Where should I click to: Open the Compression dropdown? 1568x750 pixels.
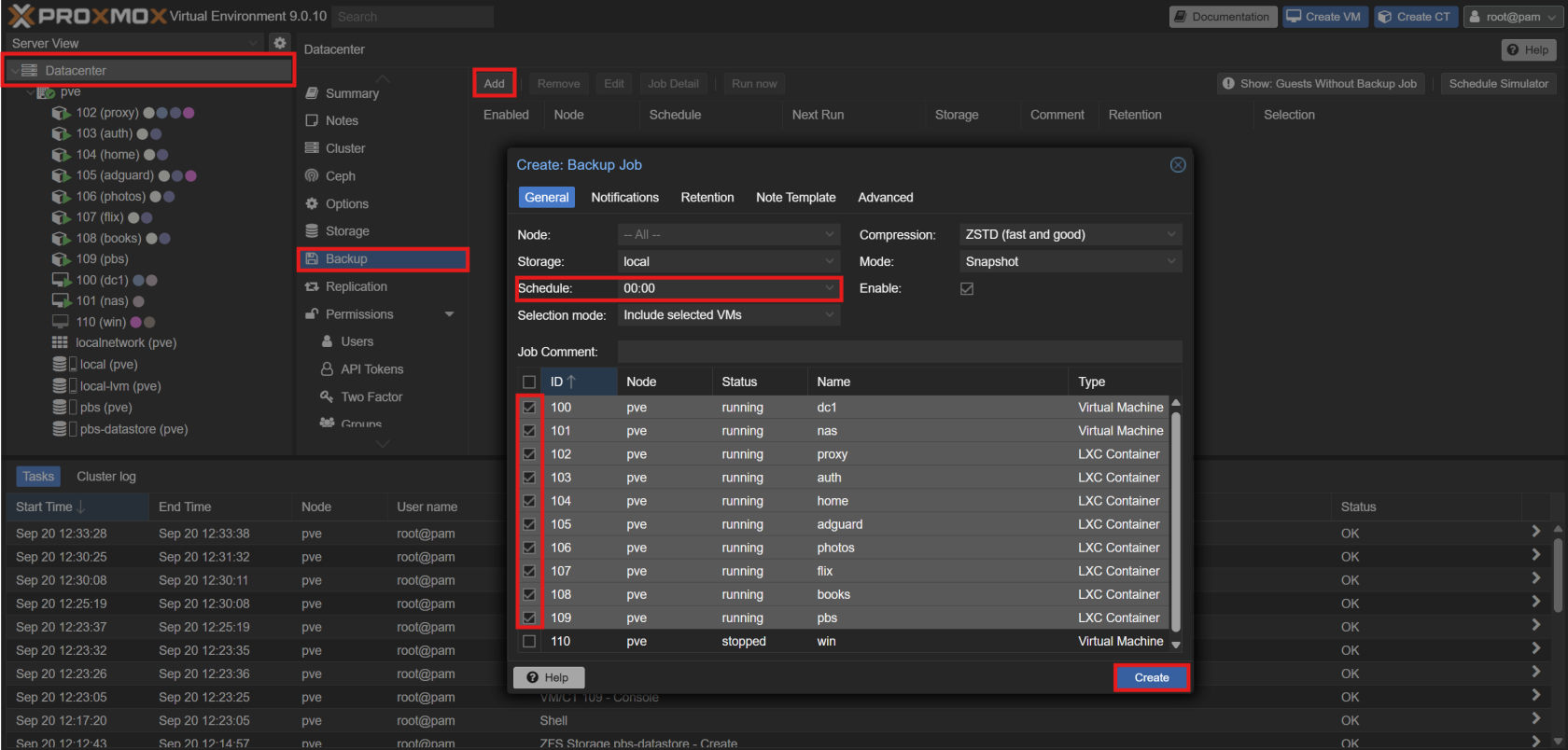pos(1070,235)
